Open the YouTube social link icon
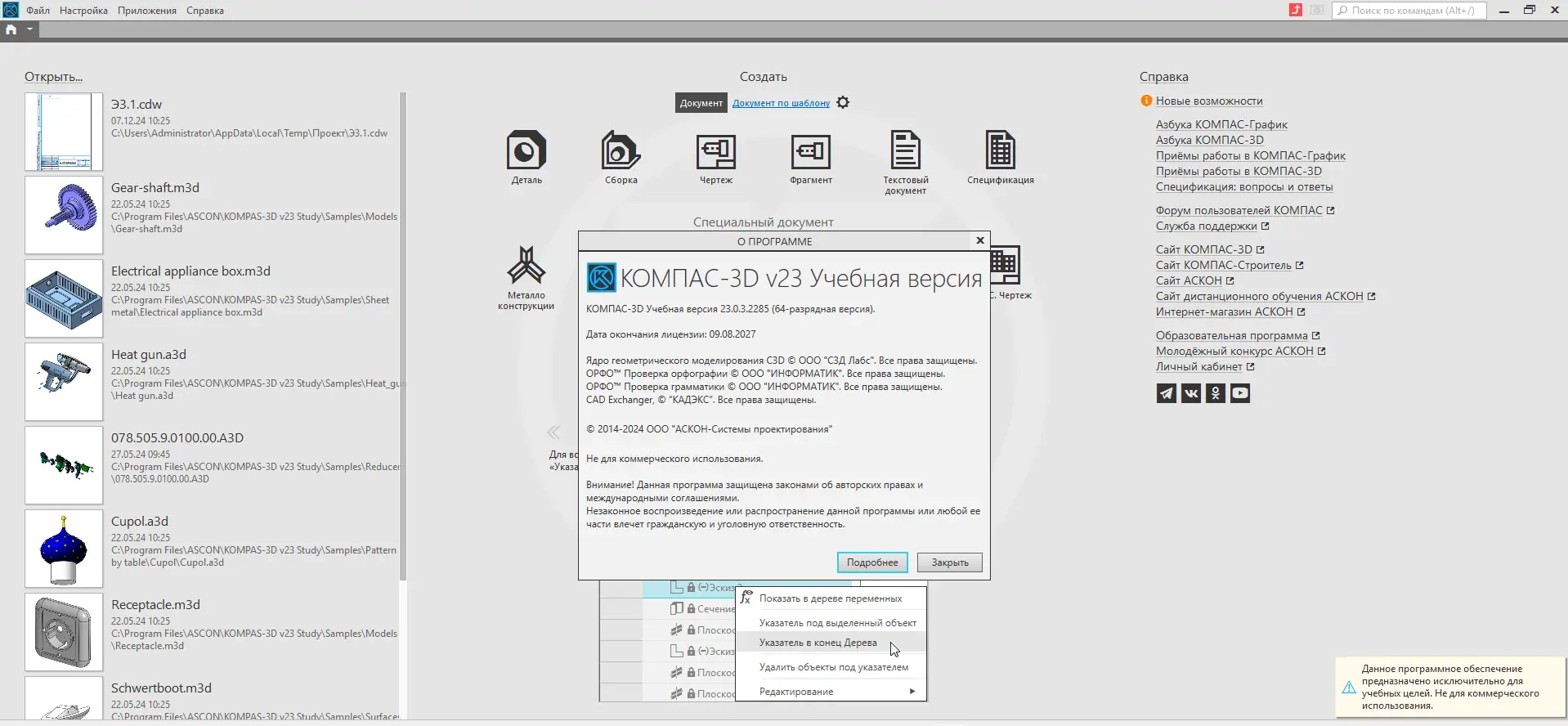The height and width of the screenshot is (726, 1568). coord(1240,393)
